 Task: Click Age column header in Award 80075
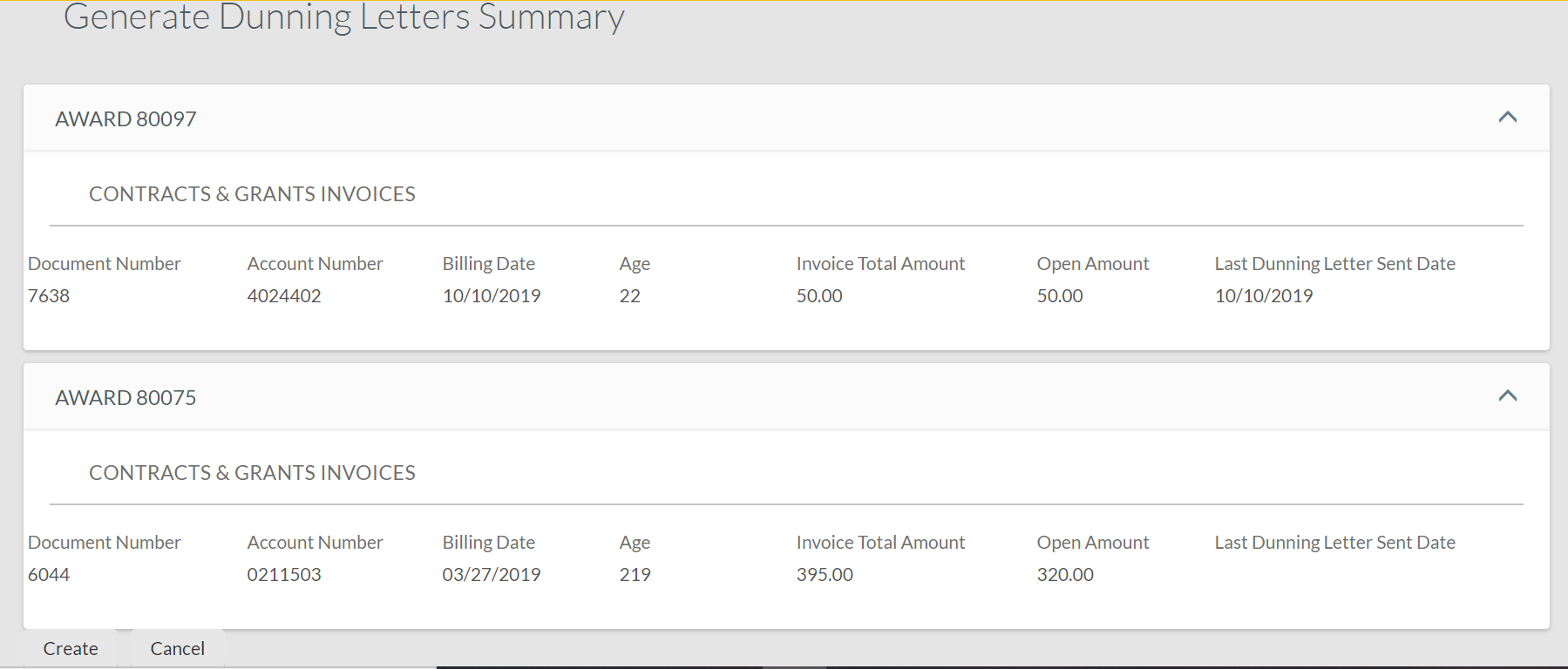635,543
